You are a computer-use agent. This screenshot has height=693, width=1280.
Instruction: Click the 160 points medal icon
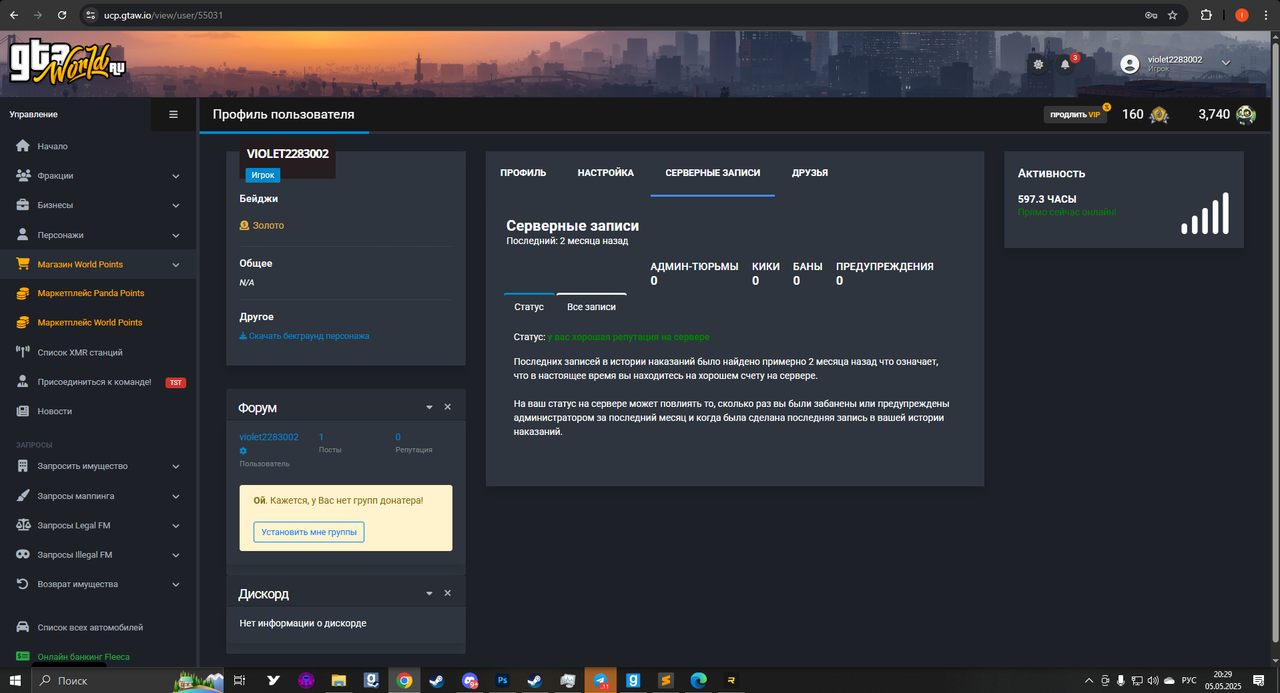click(x=1159, y=115)
